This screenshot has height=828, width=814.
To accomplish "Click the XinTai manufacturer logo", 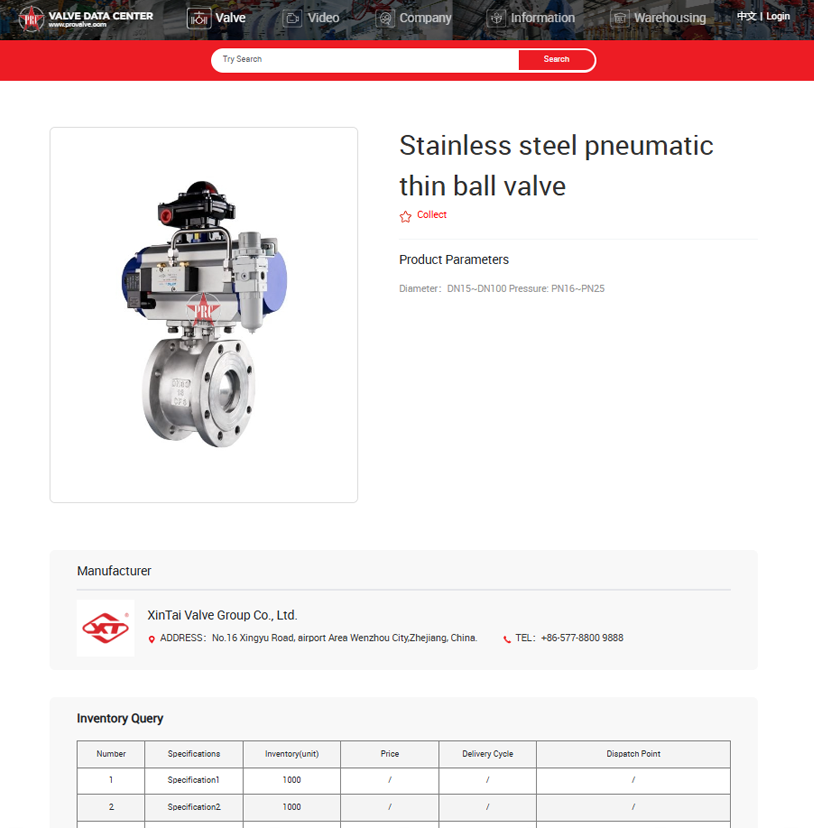I will (105, 628).
